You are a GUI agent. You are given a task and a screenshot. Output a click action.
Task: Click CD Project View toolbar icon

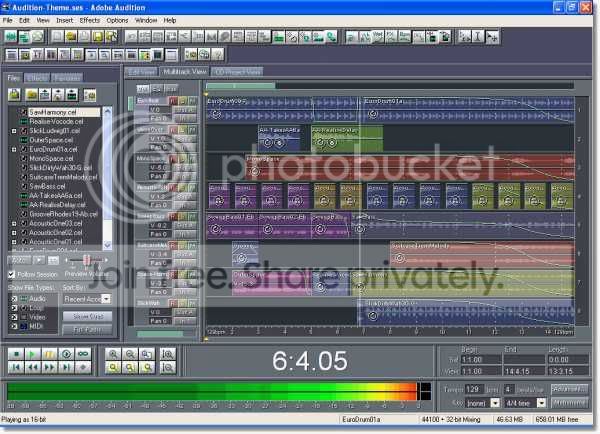click(38, 37)
